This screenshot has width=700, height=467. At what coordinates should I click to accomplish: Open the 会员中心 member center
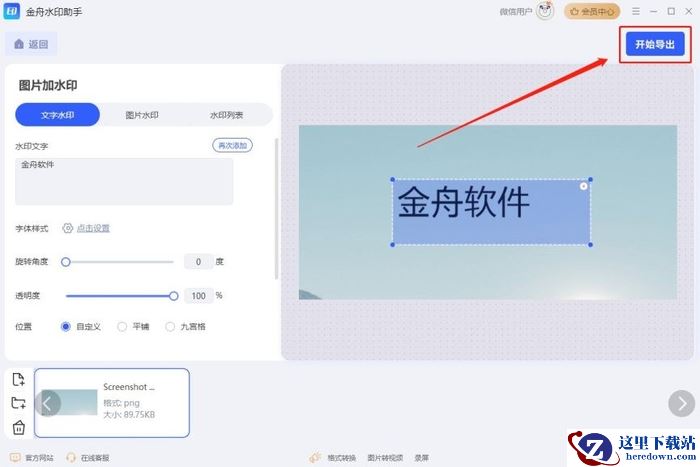[x=592, y=11]
